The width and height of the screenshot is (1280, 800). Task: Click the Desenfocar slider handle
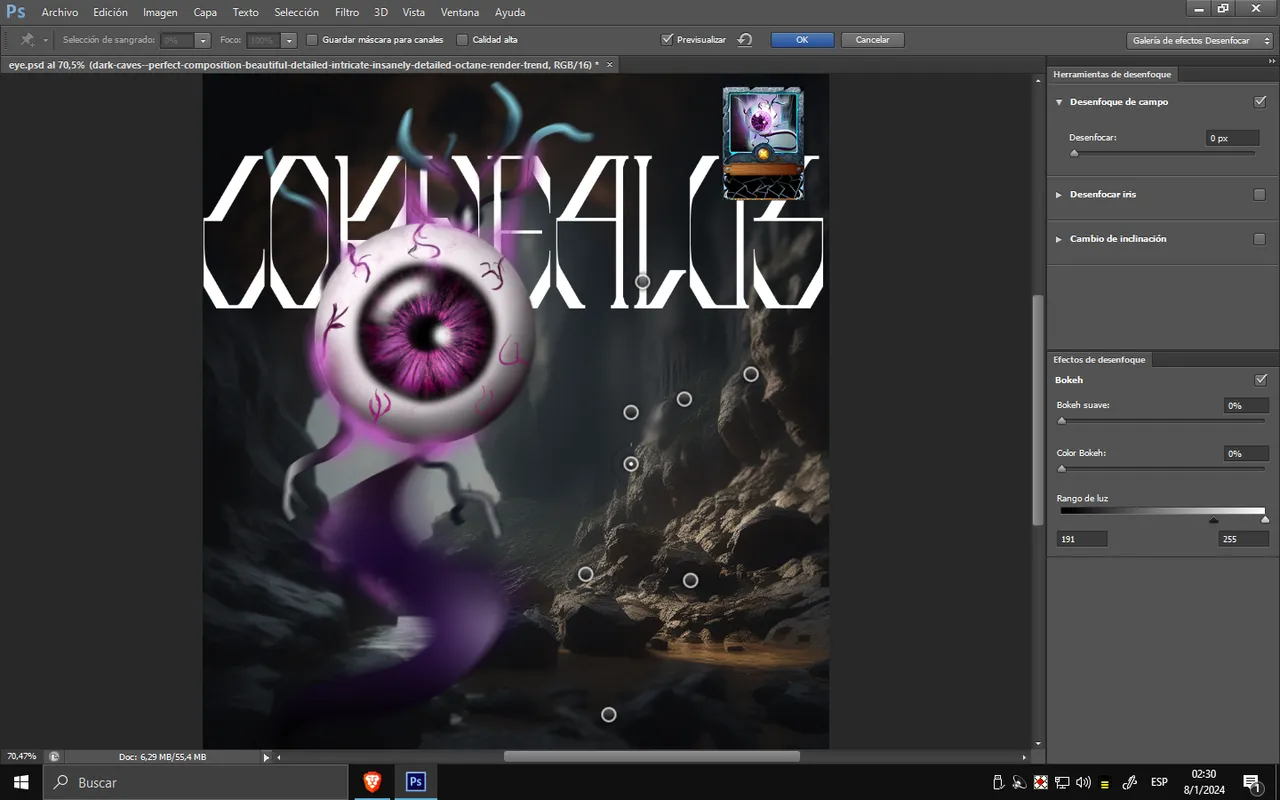1074,153
